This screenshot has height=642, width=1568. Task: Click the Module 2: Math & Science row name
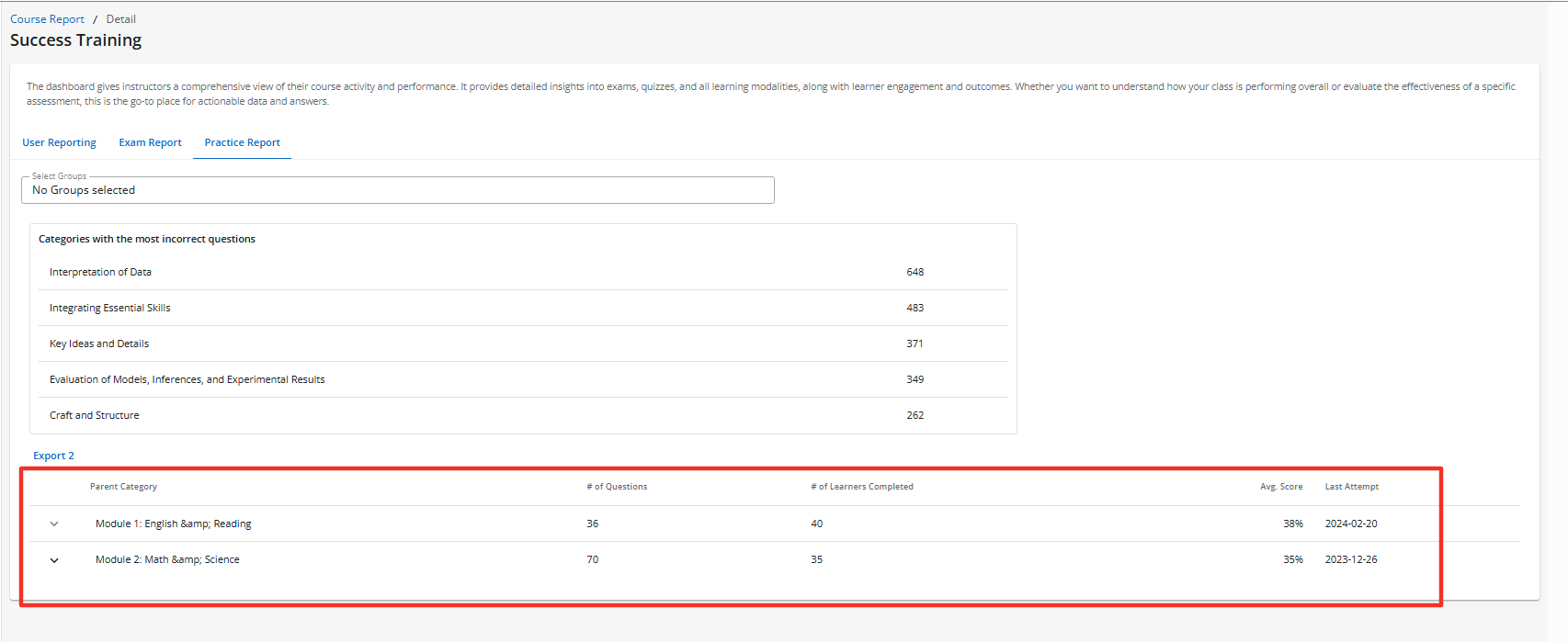coord(167,559)
